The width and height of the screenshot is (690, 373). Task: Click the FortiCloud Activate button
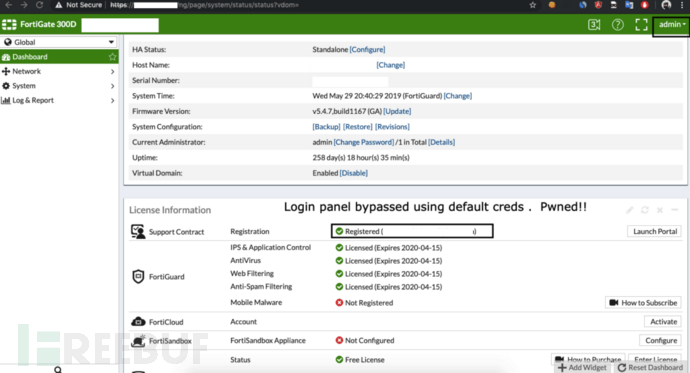(x=663, y=322)
